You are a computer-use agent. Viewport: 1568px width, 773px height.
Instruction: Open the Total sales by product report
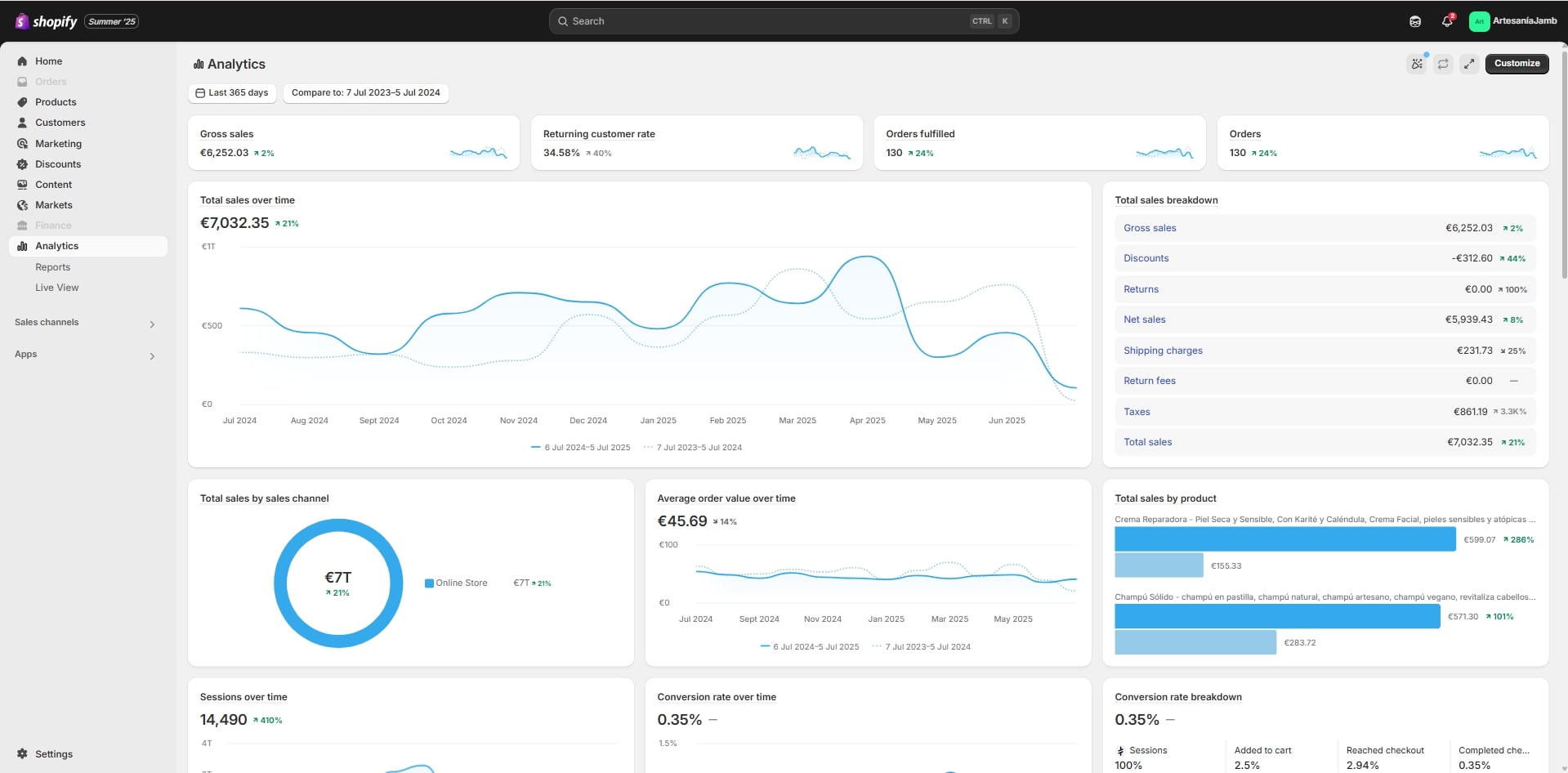pos(1165,498)
